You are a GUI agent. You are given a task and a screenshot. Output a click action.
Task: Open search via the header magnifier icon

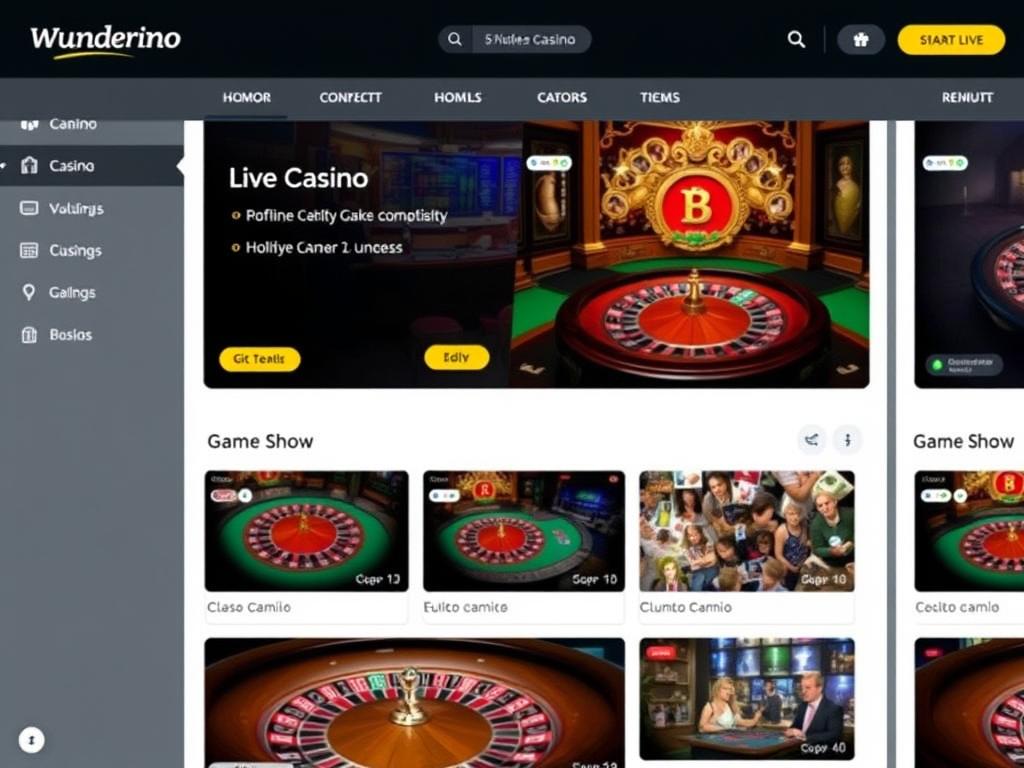(796, 39)
